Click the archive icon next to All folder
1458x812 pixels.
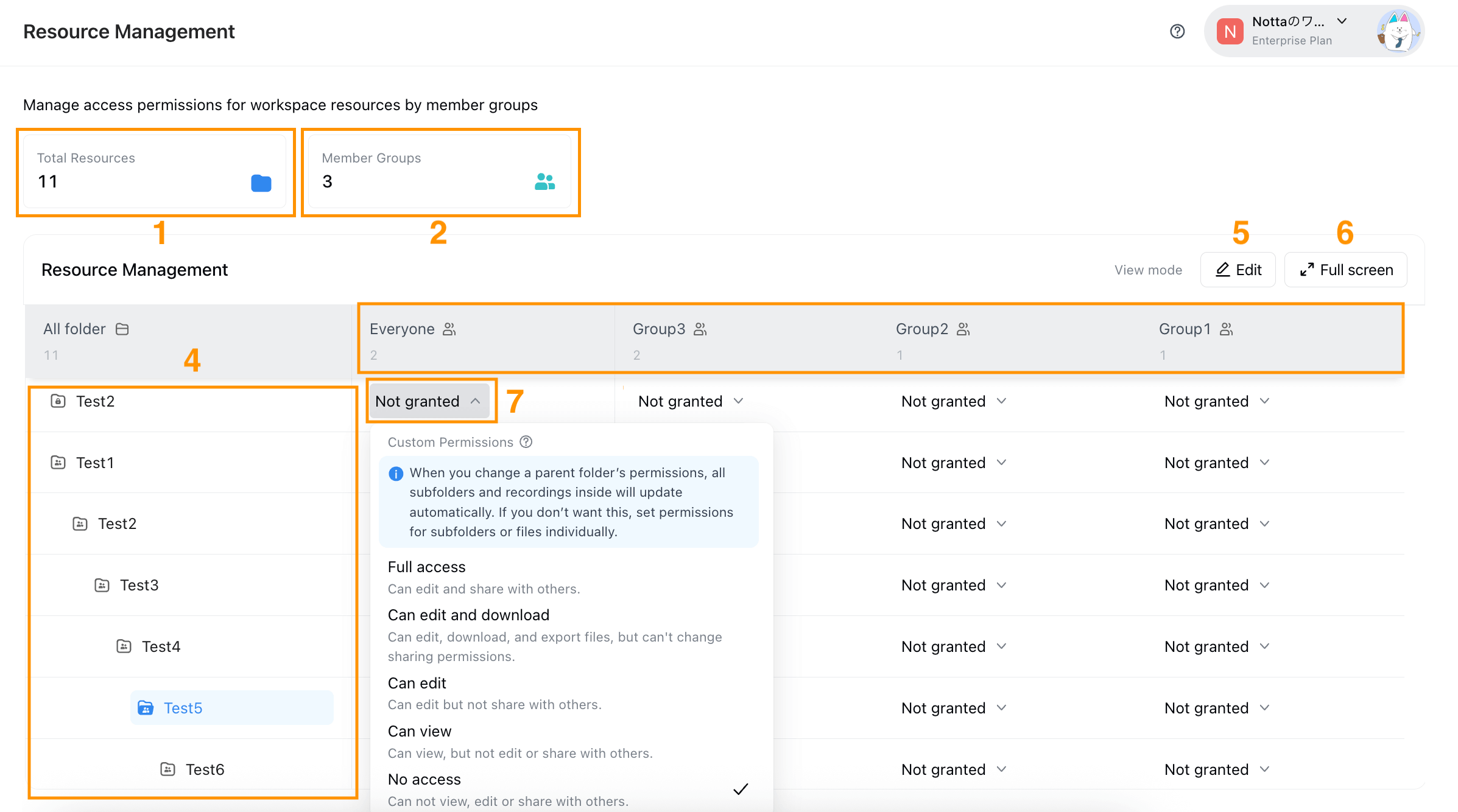point(122,329)
